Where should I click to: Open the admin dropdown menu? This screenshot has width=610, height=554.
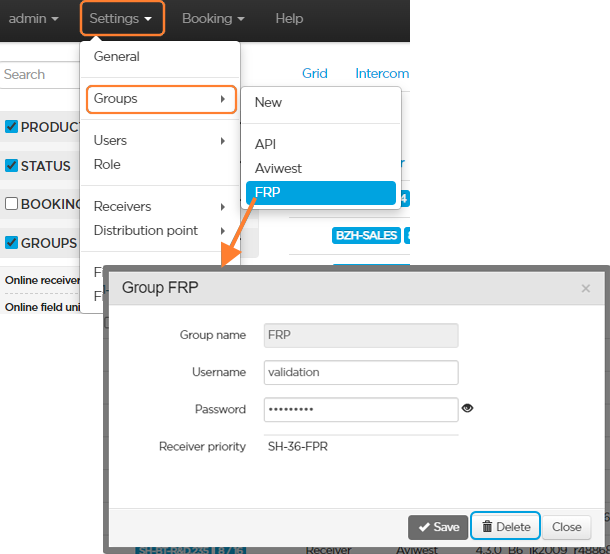(33, 19)
